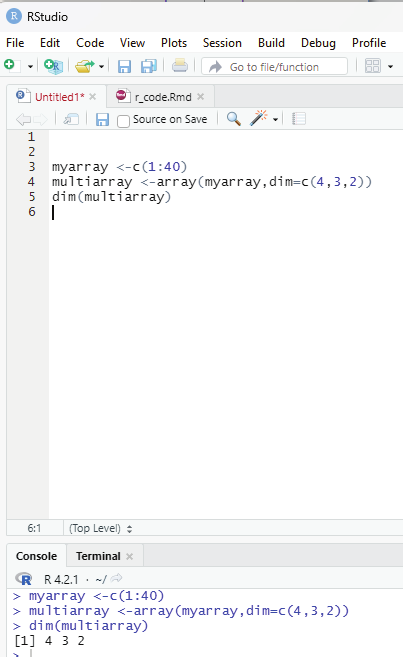Open the Session menu
The width and height of the screenshot is (403, 657).
222,43
